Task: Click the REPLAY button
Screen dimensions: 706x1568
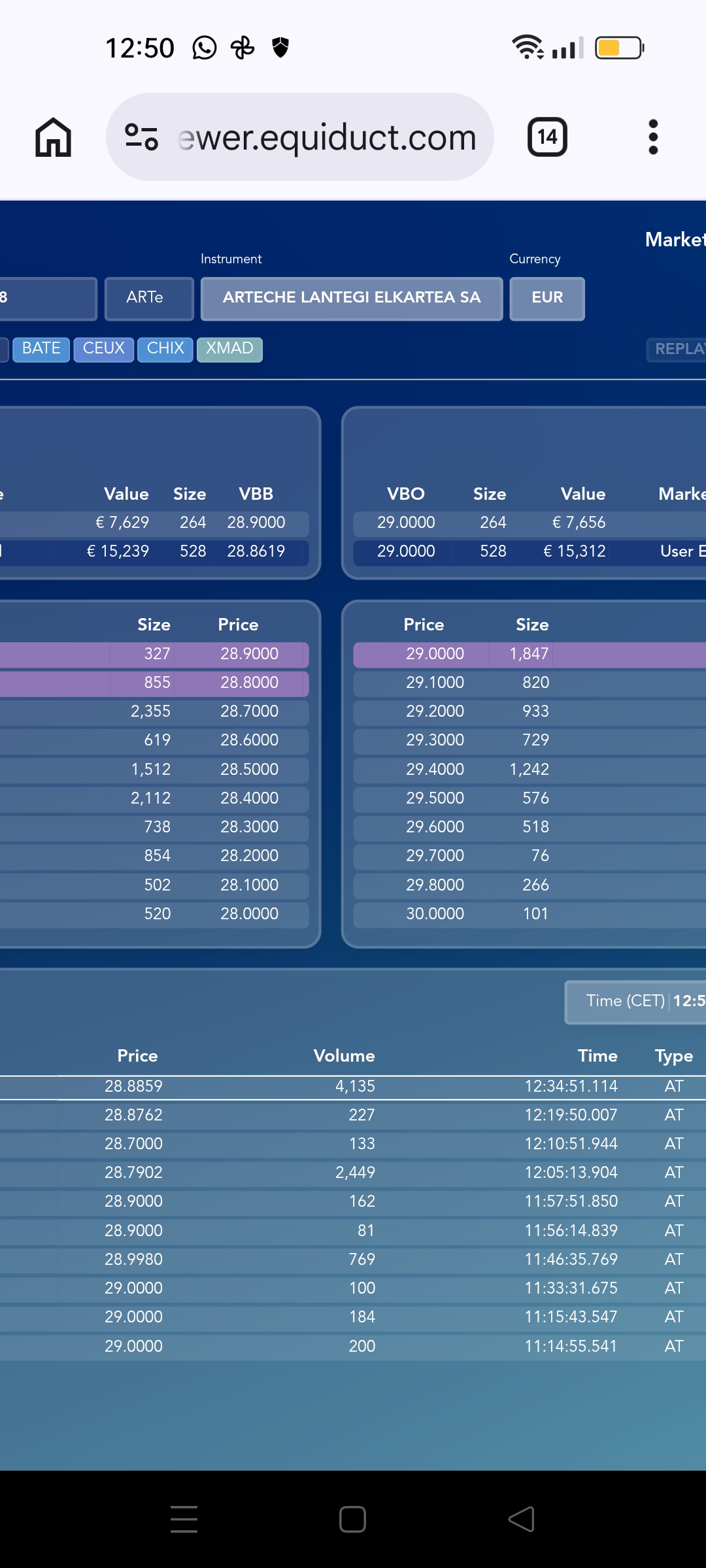Action: (x=677, y=350)
